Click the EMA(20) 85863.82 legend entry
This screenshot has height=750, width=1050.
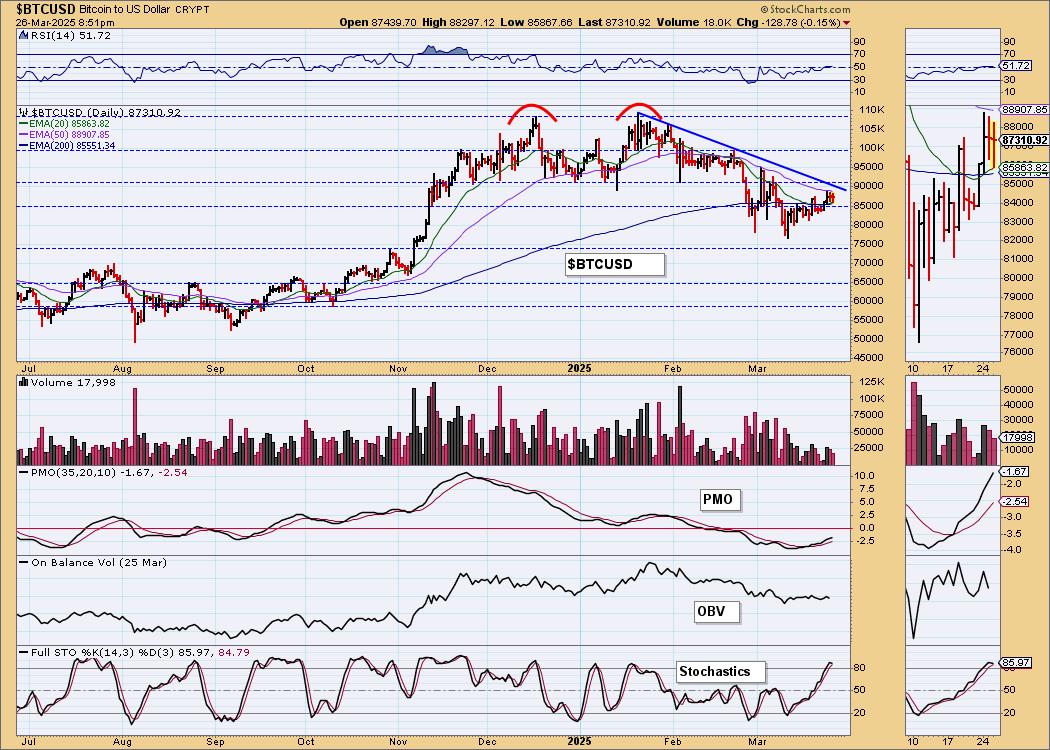point(65,124)
